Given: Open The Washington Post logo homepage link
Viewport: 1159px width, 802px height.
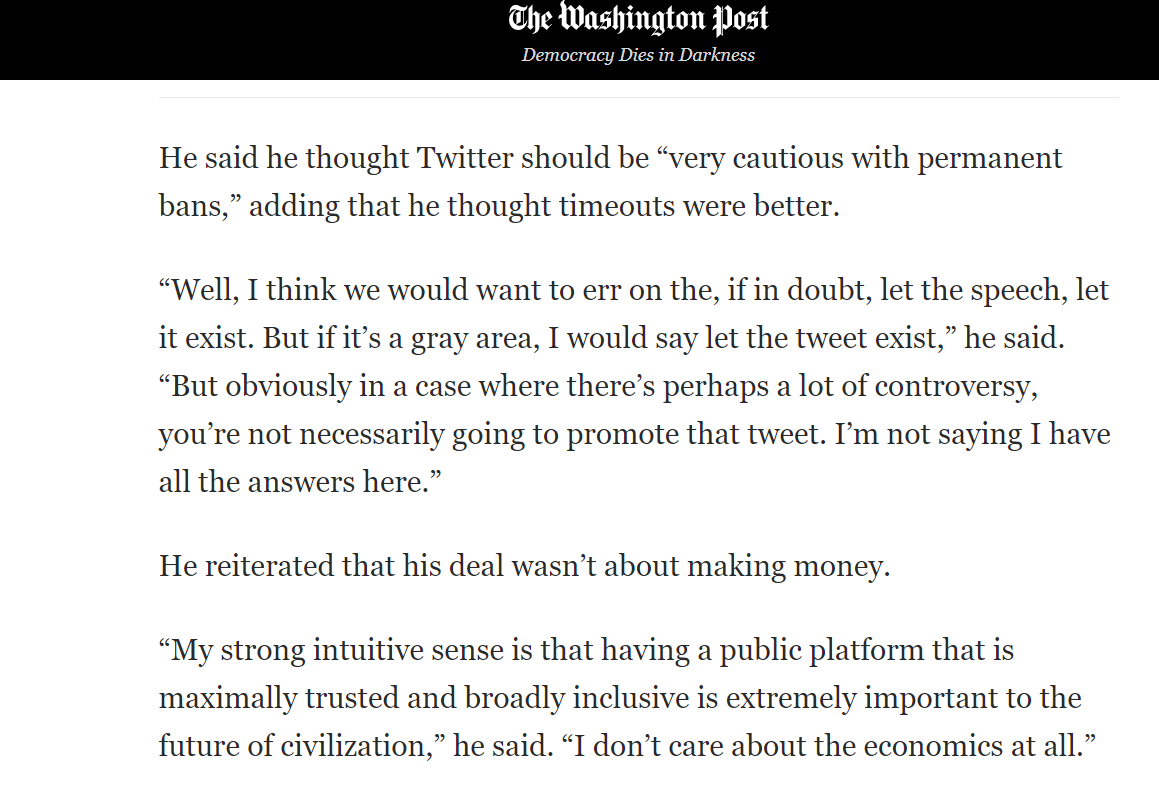Looking at the screenshot, I should pos(638,18).
